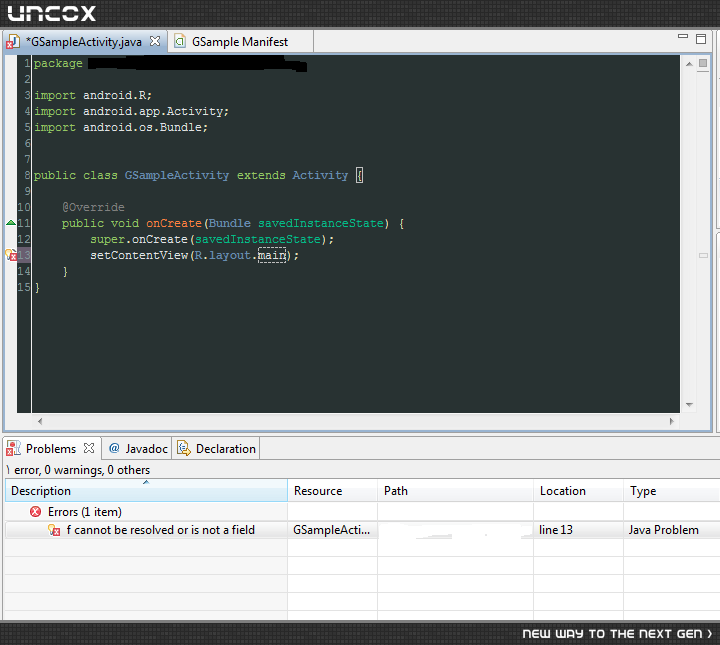The height and width of the screenshot is (645, 720).
Task: Click the 'line 13' location cell
Action: tap(578, 530)
